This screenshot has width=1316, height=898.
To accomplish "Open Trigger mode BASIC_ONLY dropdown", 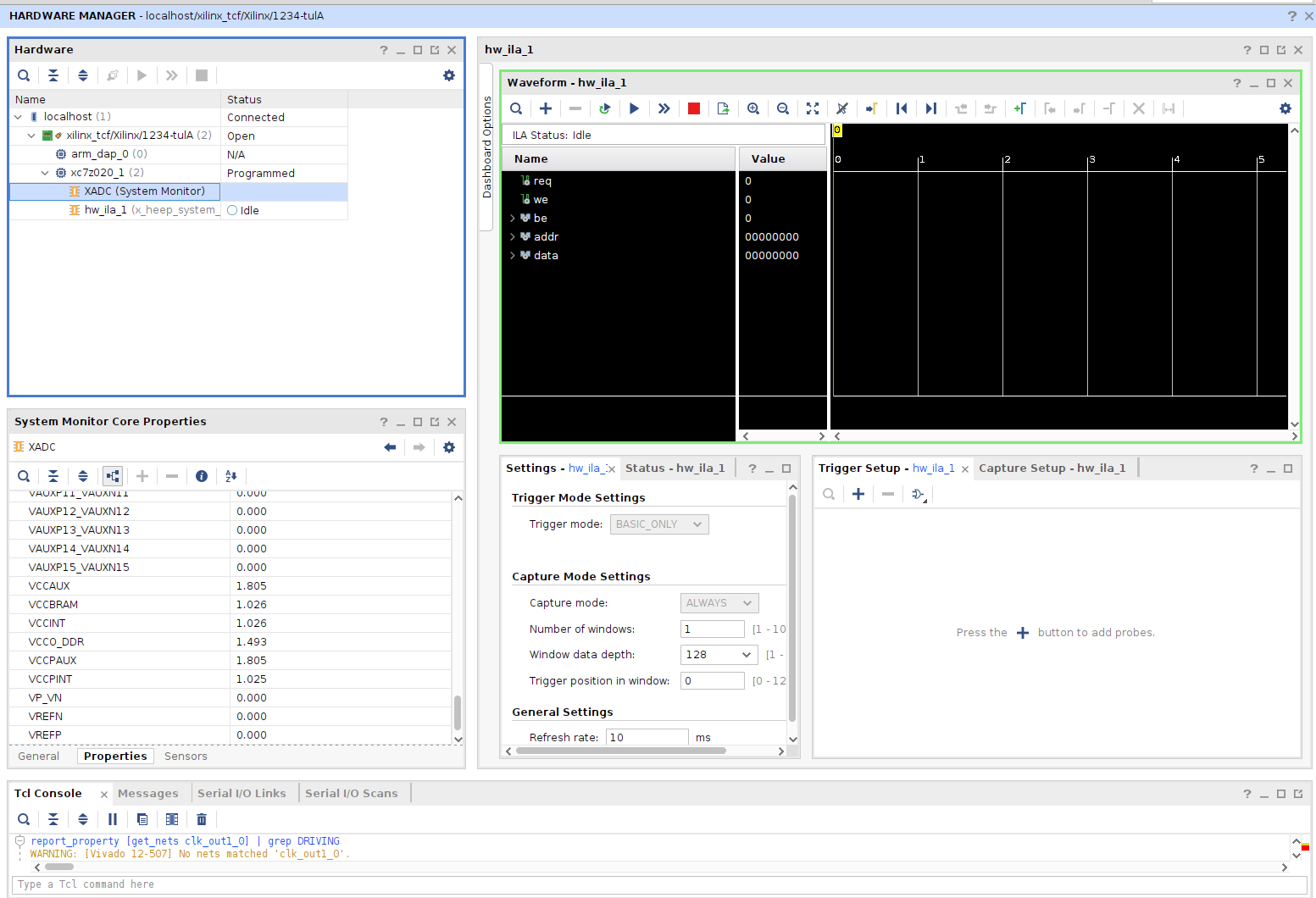I will coord(659,524).
